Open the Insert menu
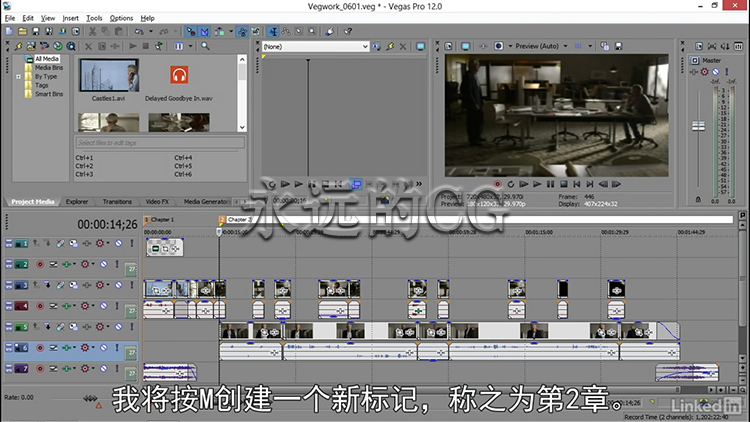750x422 pixels. [x=70, y=18]
